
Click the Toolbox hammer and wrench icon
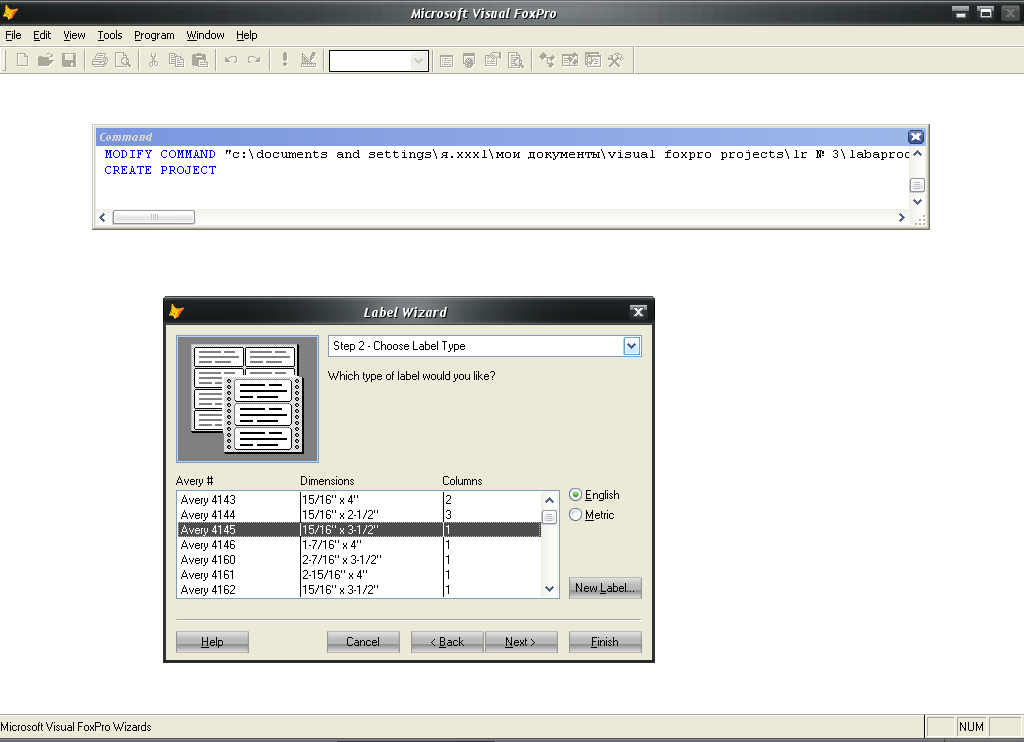616,61
